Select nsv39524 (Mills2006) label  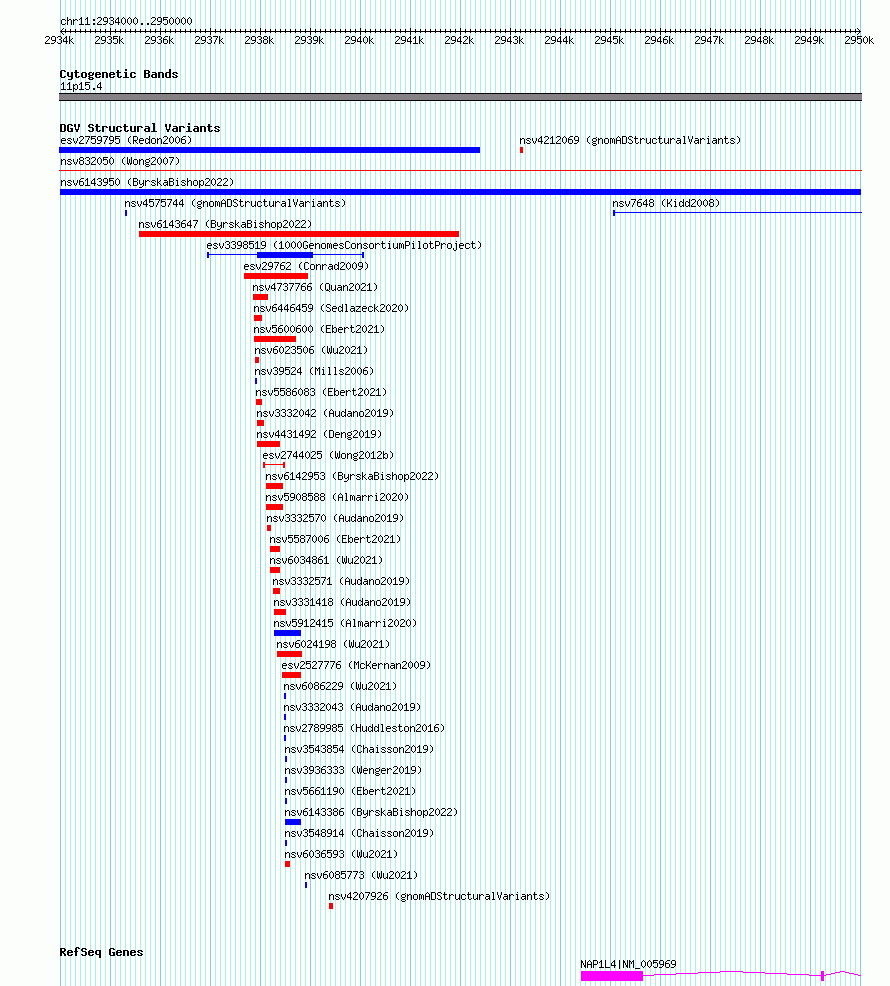point(314,371)
